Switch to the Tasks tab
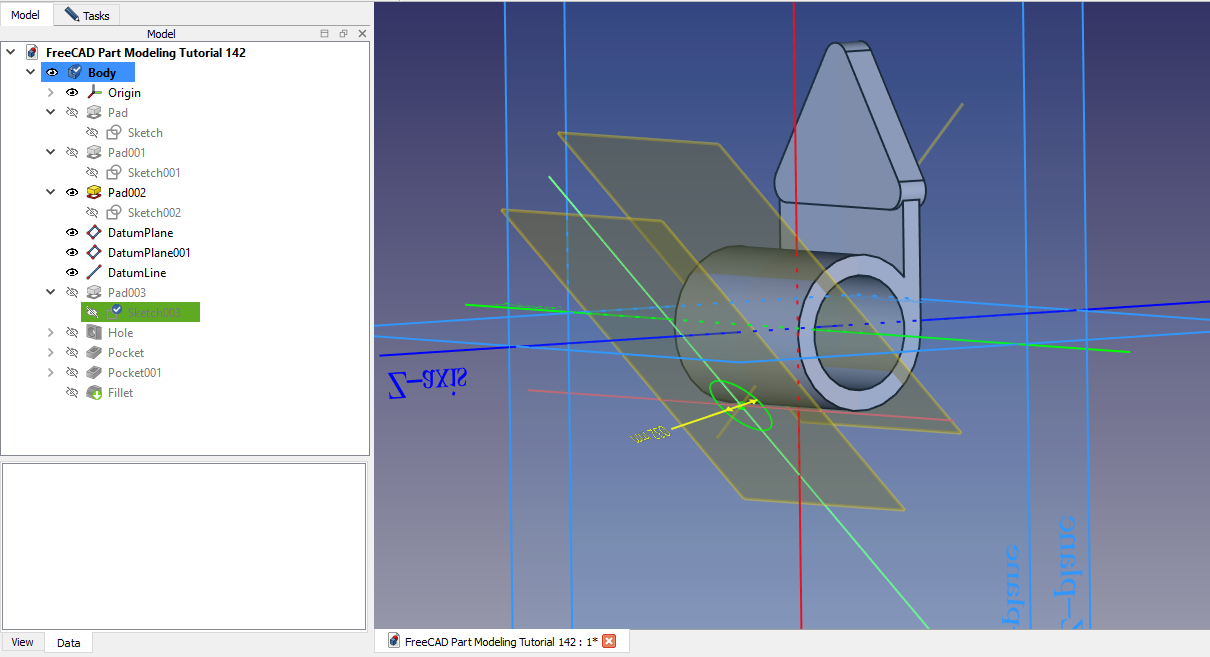The height and width of the screenshot is (657, 1210). click(x=88, y=15)
